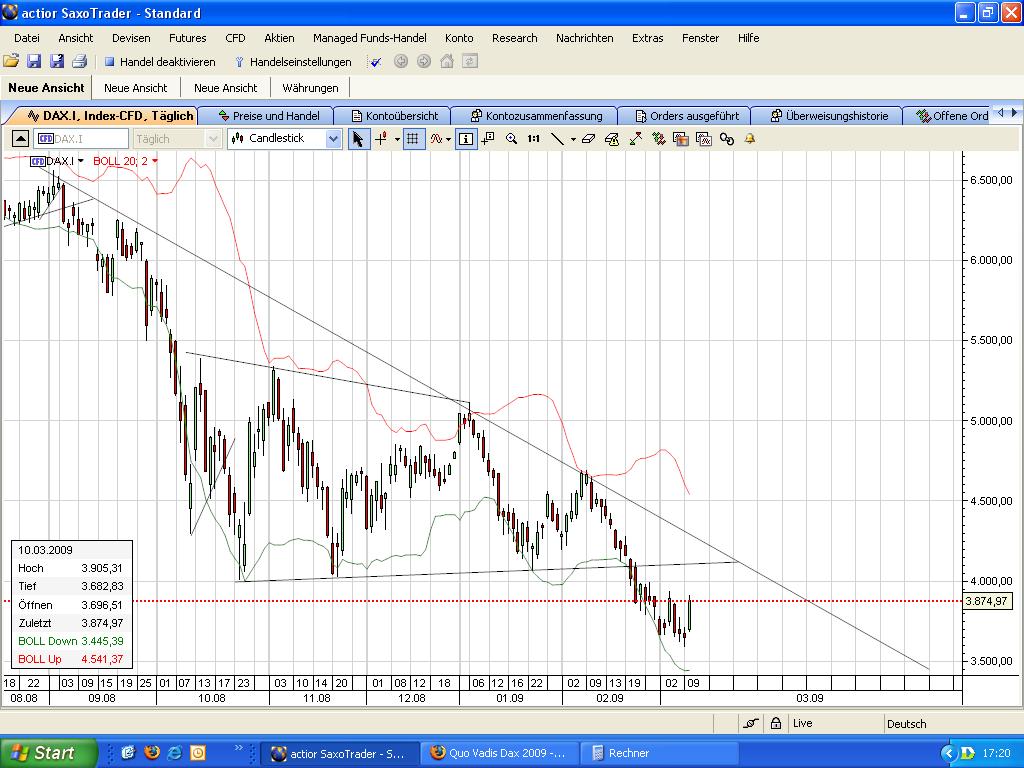
Task: Toggle Handel deaktivieren
Action: [165, 61]
